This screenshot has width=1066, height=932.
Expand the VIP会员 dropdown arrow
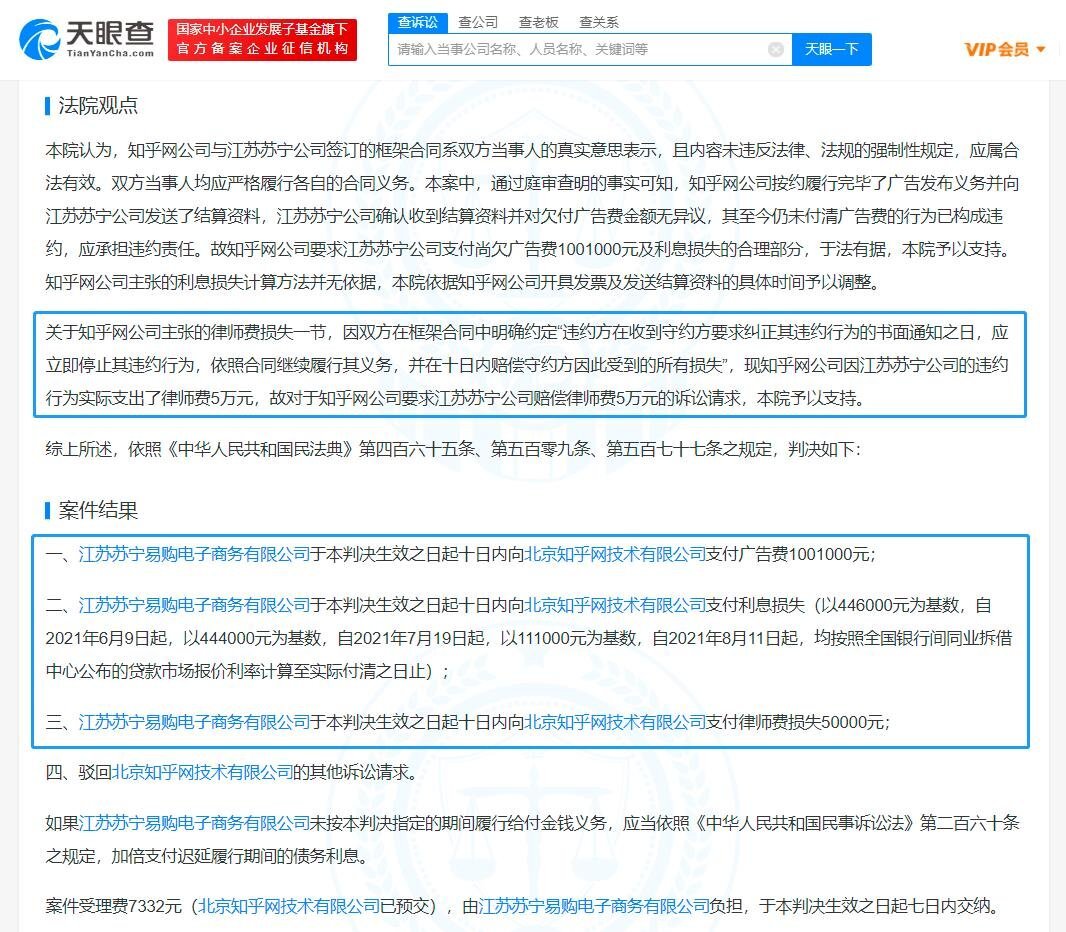[x=1041, y=50]
